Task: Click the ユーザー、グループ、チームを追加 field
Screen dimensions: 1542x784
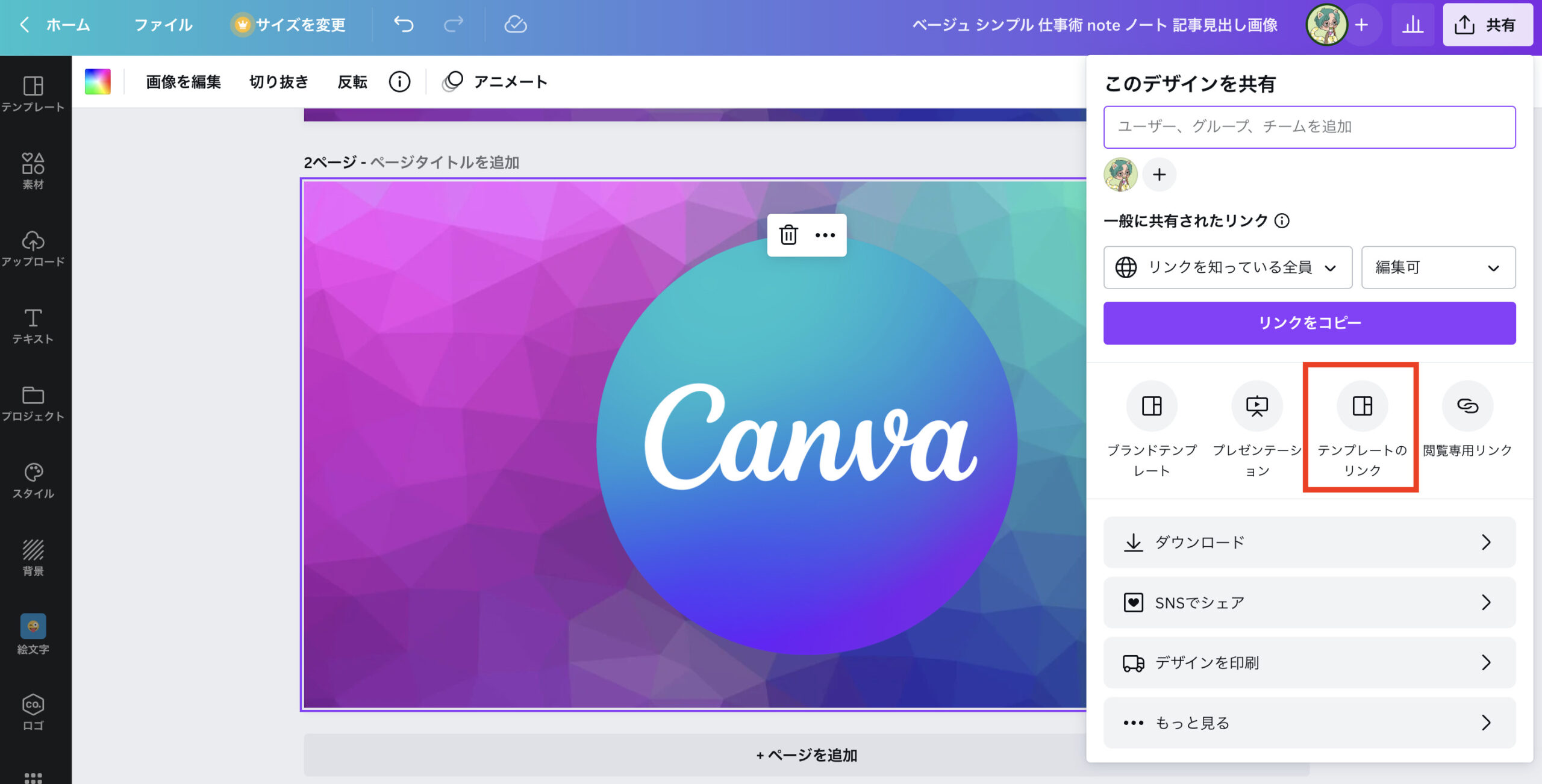Action: tap(1309, 126)
